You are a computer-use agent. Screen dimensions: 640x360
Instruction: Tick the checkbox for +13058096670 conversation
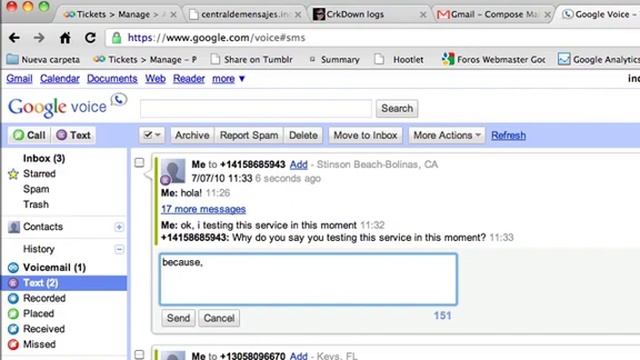click(140, 355)
